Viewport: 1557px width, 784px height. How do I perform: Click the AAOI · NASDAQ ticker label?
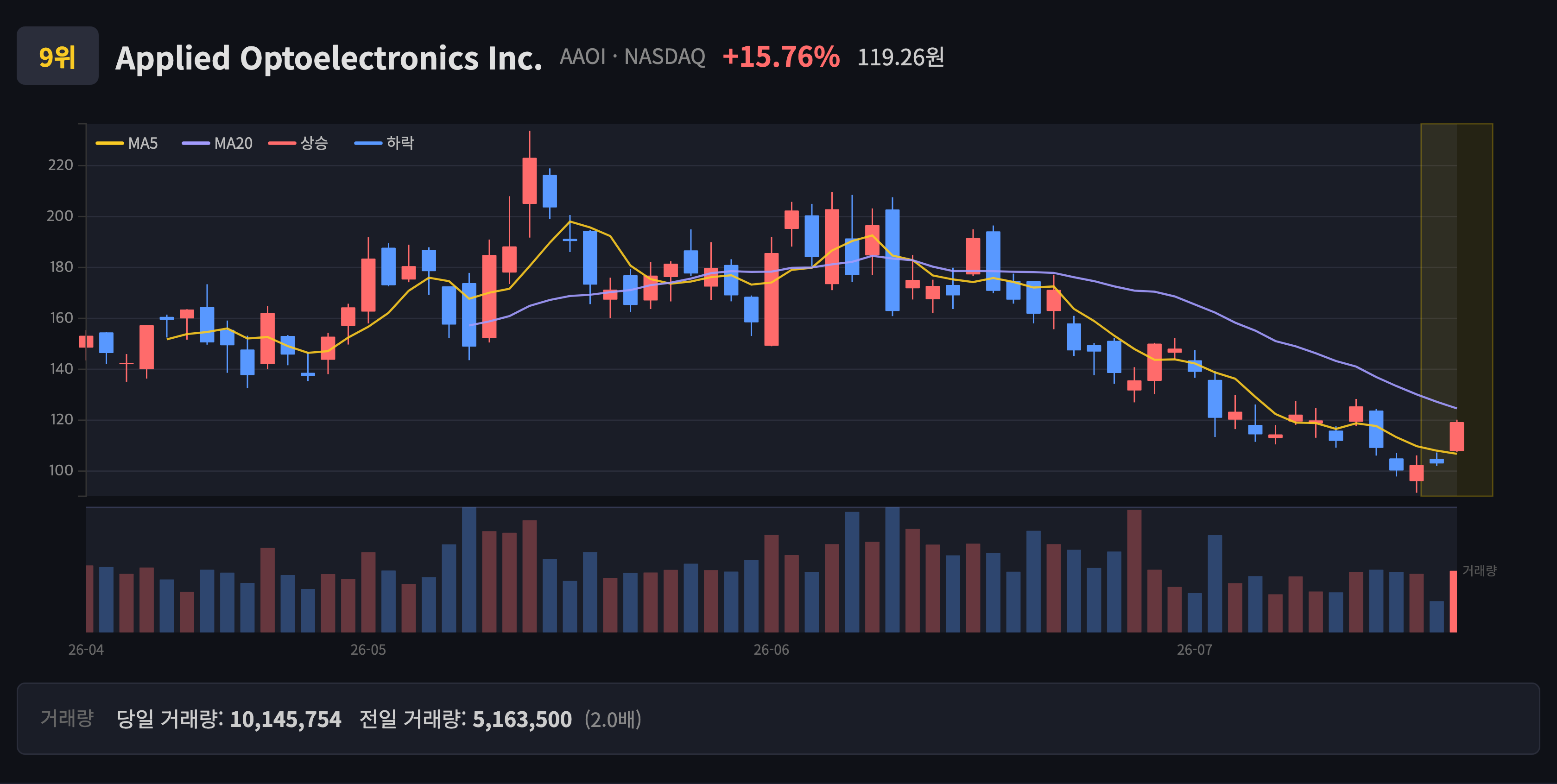pyautogui.click(x=632, y=57)
